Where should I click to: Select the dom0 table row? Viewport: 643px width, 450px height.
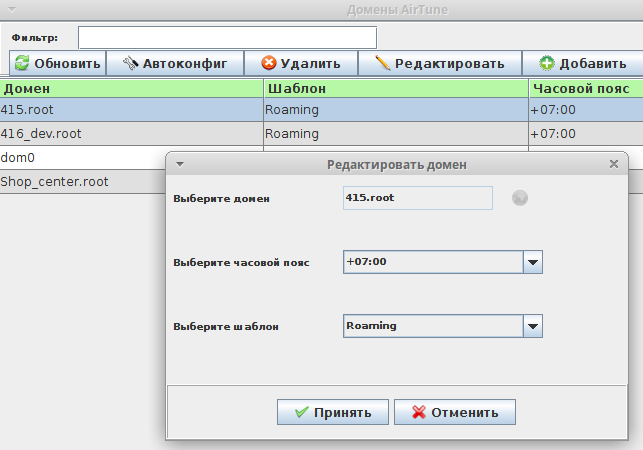[x=82, y=158]
